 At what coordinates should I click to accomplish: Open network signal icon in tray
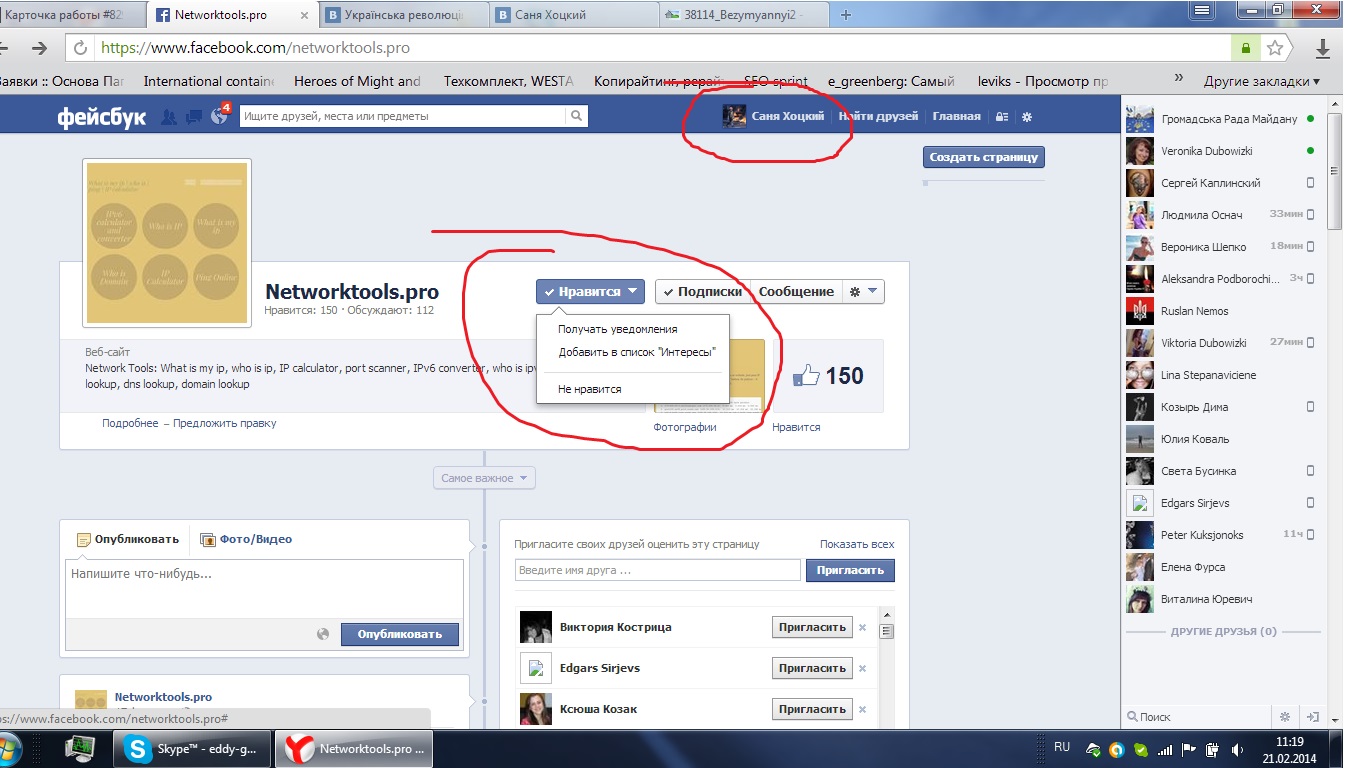point(1164,749)
